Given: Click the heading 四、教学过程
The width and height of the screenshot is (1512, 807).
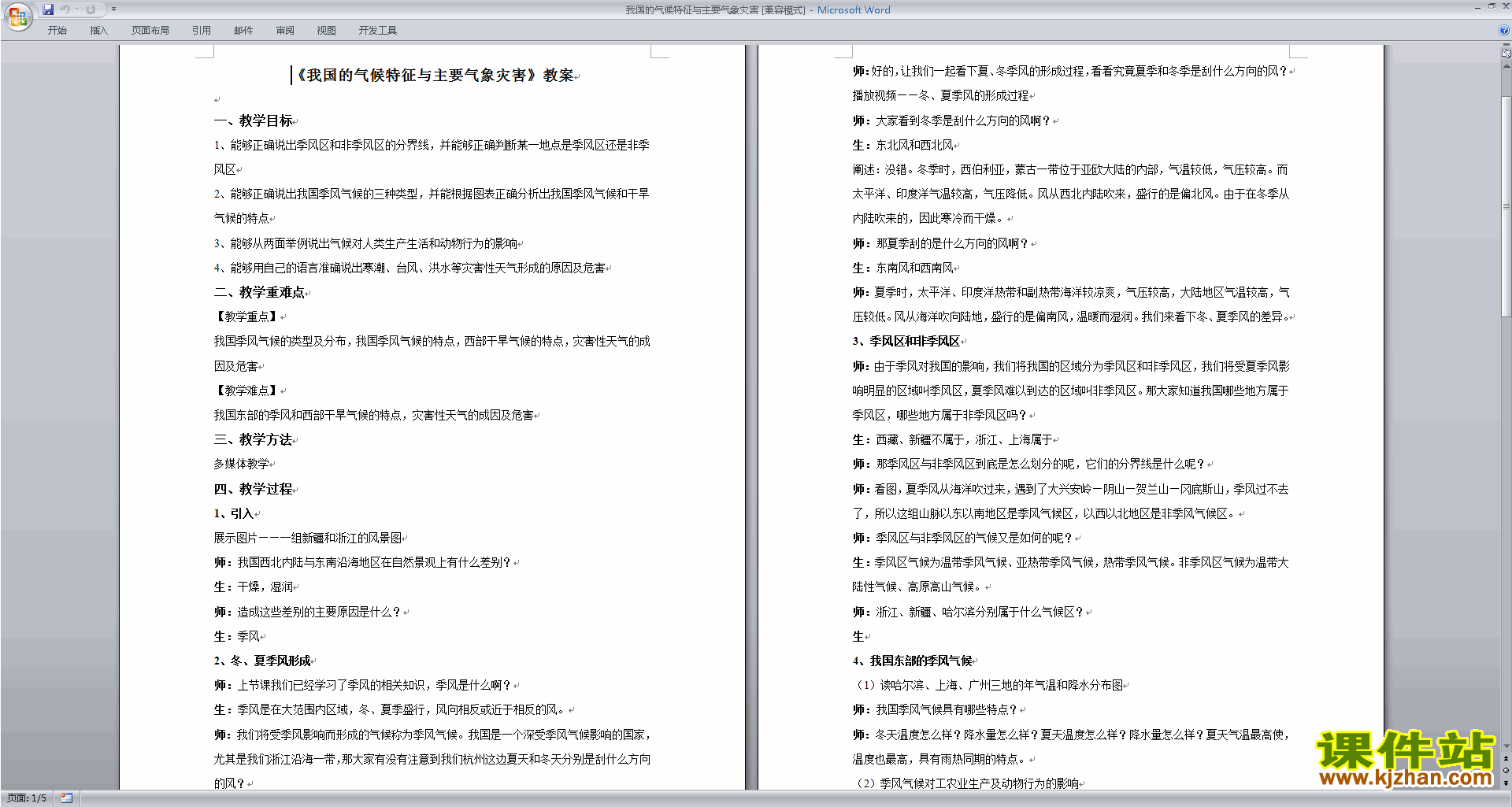Looking at the screenshot, I should pos(254,489).
